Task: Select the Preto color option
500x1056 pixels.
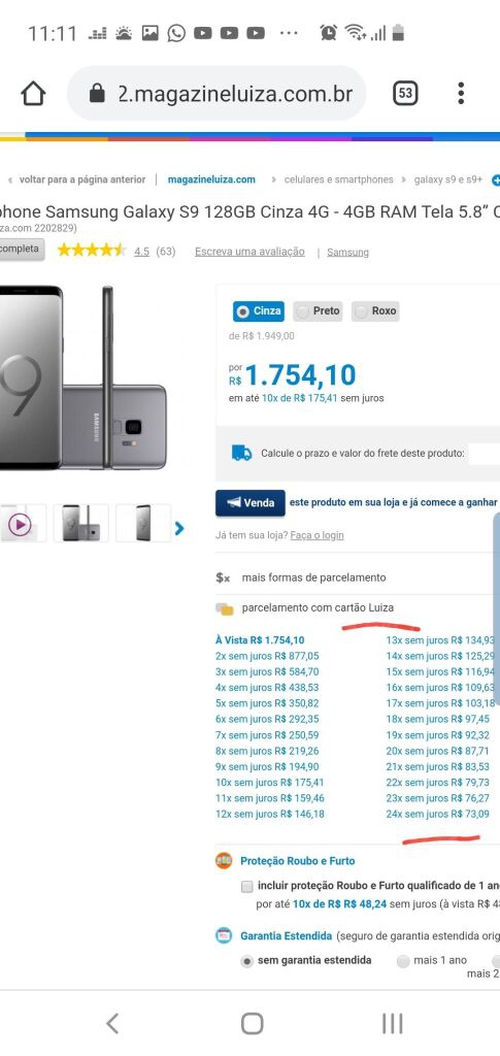Action: coord(318,311)
